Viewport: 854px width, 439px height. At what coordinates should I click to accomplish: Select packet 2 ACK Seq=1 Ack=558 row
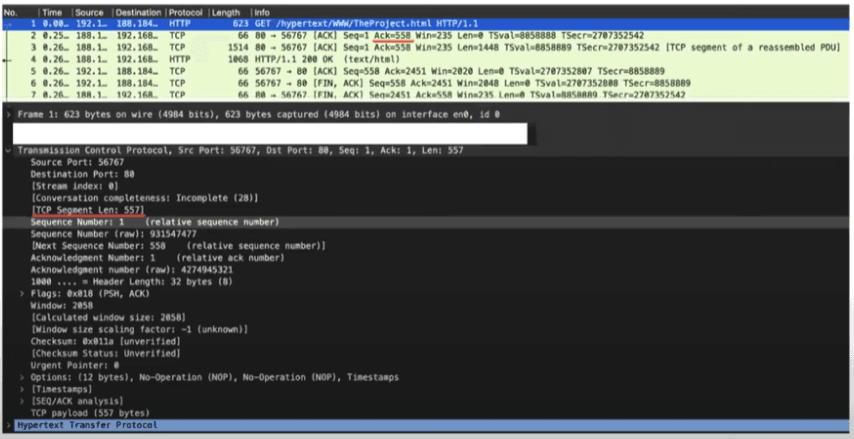coord(427,35)
